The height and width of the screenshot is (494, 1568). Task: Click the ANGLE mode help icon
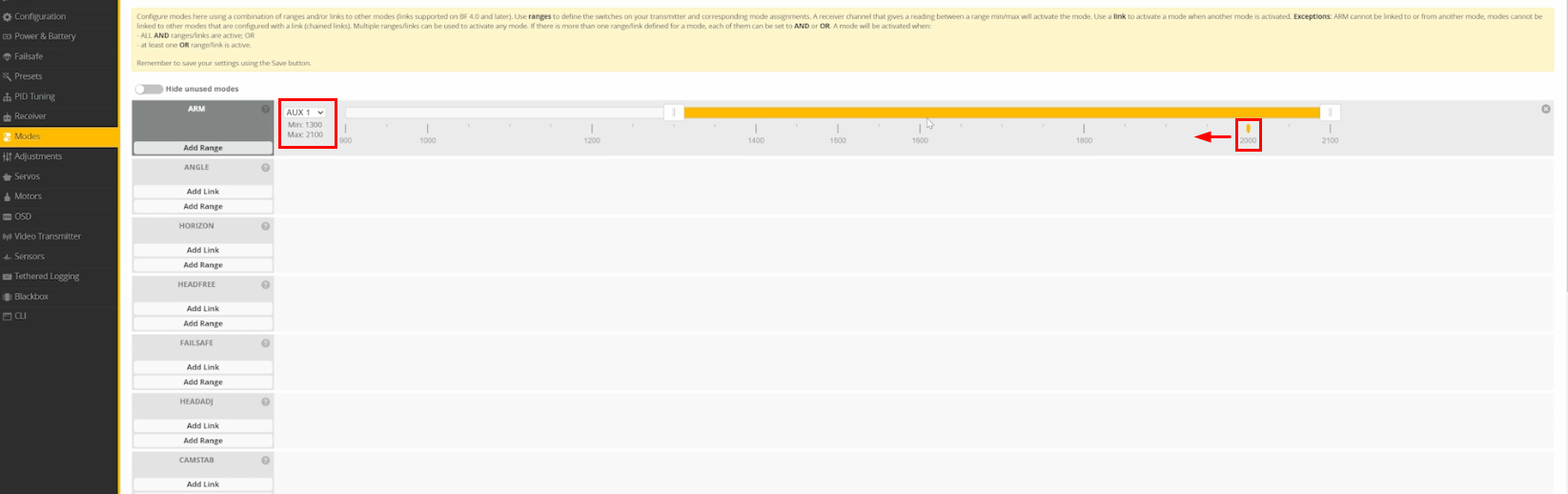click(266, 168)
